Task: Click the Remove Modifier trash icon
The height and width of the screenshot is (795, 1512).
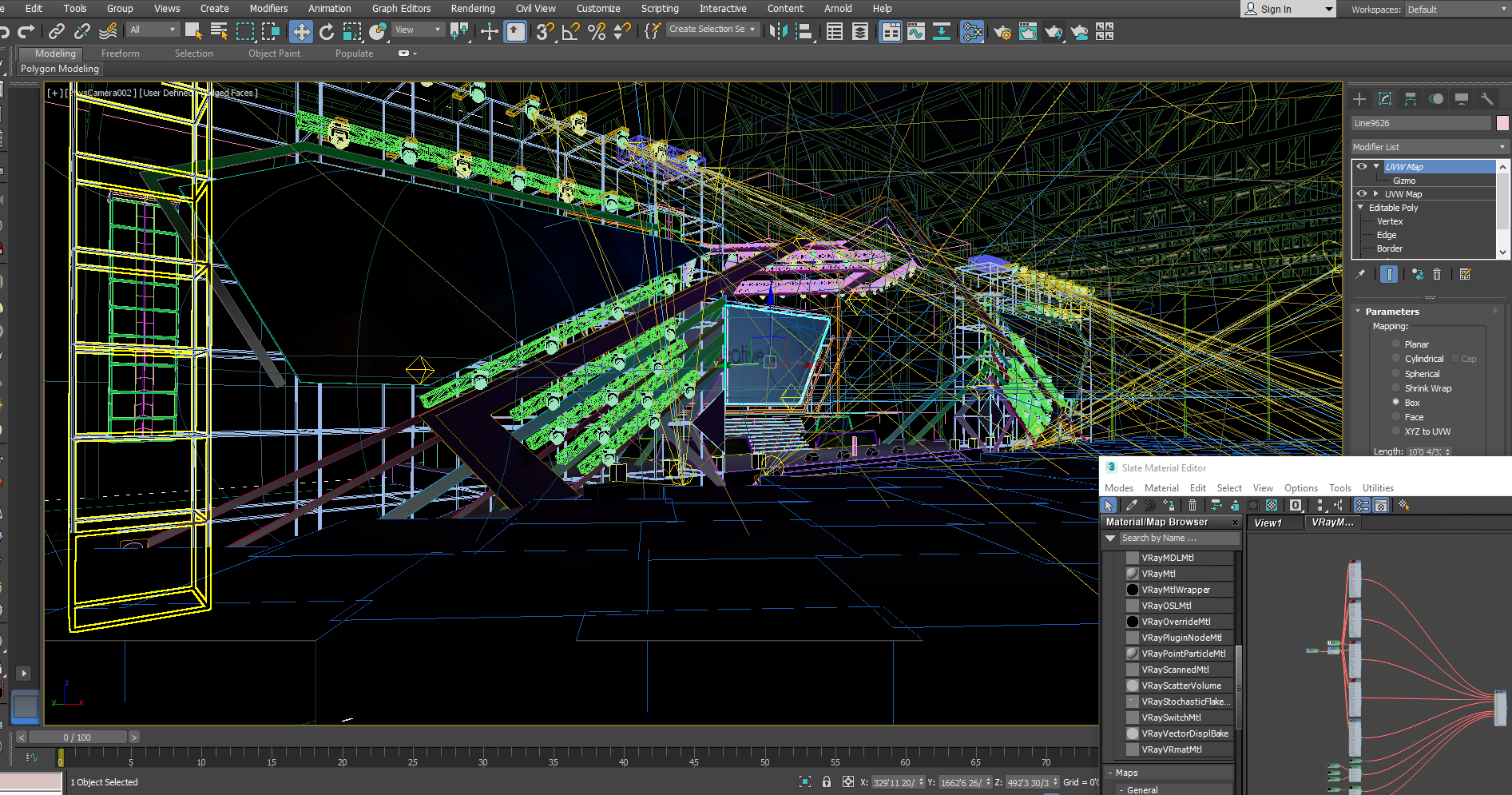Action: tap(1436, 273)
